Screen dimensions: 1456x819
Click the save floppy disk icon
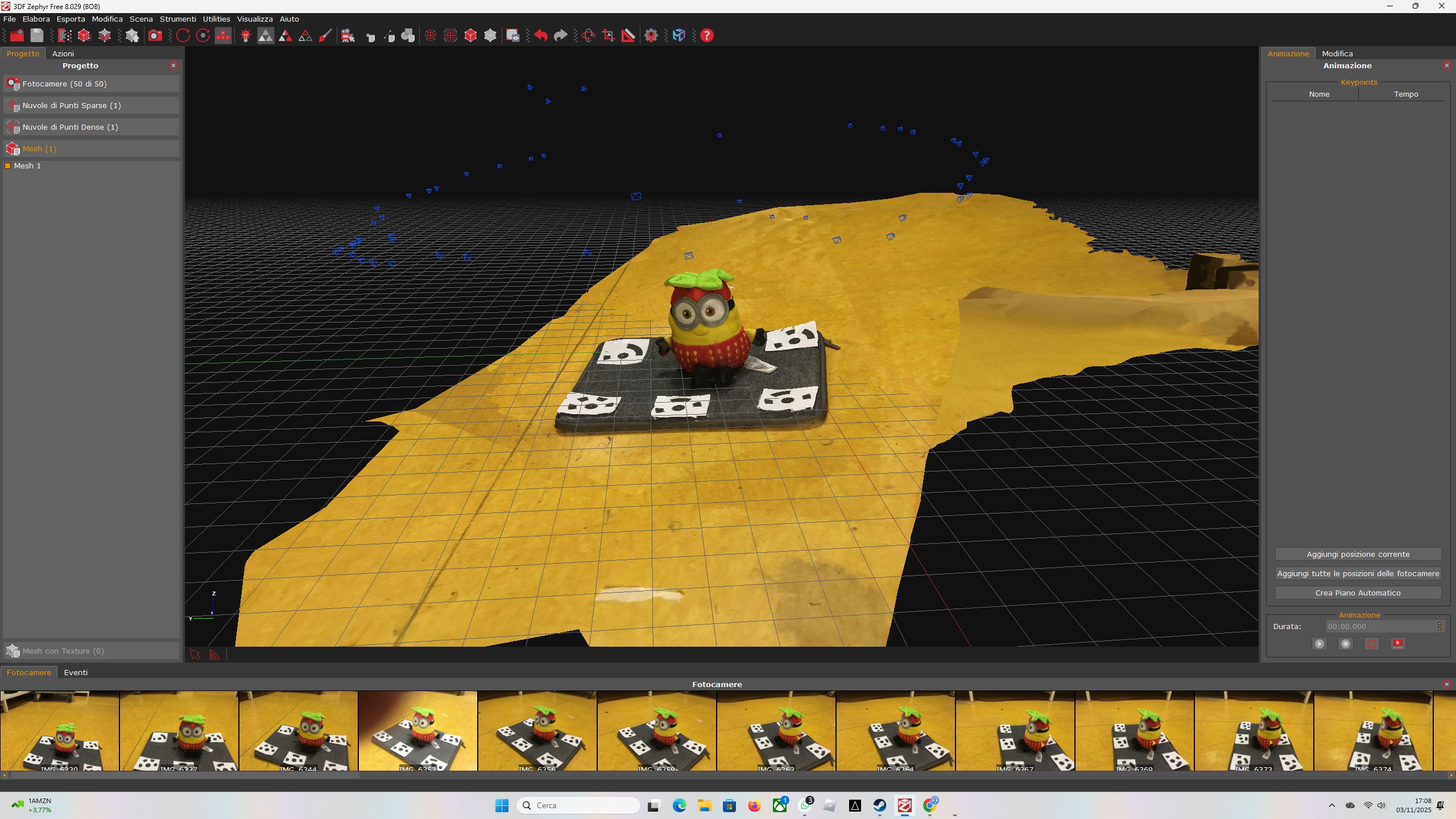[x=37, y=35]
